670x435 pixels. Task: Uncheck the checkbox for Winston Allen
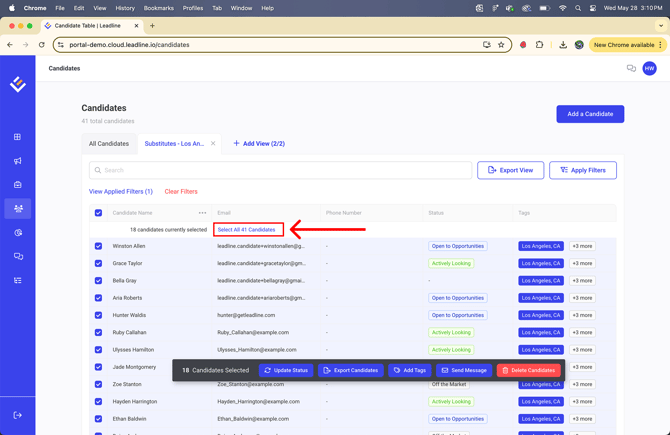click(98, 246)
